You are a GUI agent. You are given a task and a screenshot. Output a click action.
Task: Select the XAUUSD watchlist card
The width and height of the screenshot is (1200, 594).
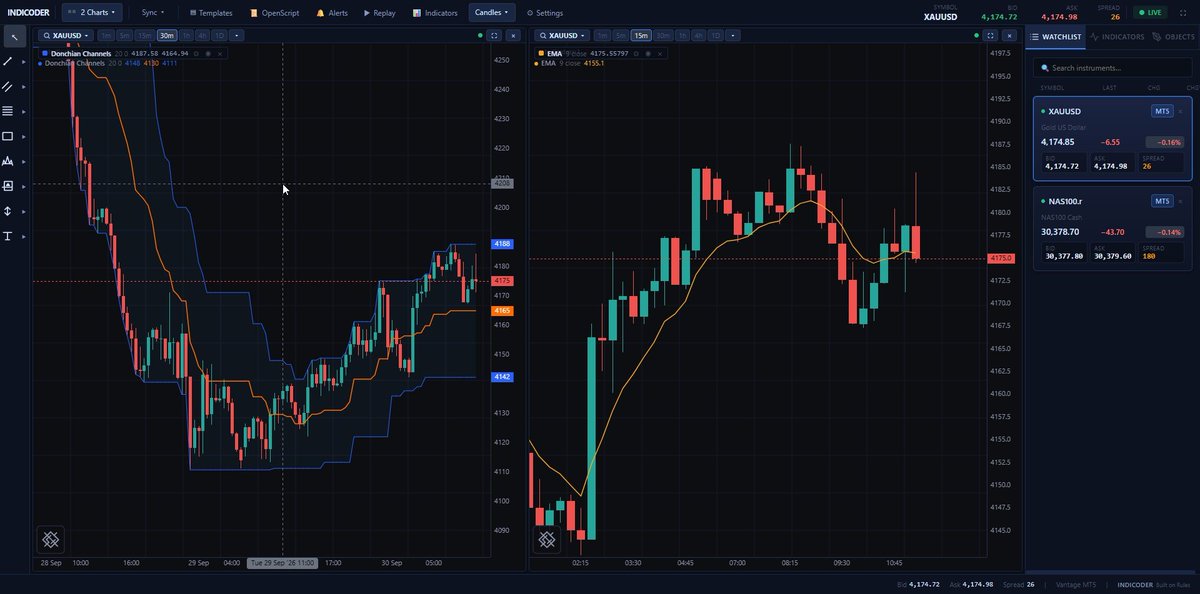tap(1112, 138)
